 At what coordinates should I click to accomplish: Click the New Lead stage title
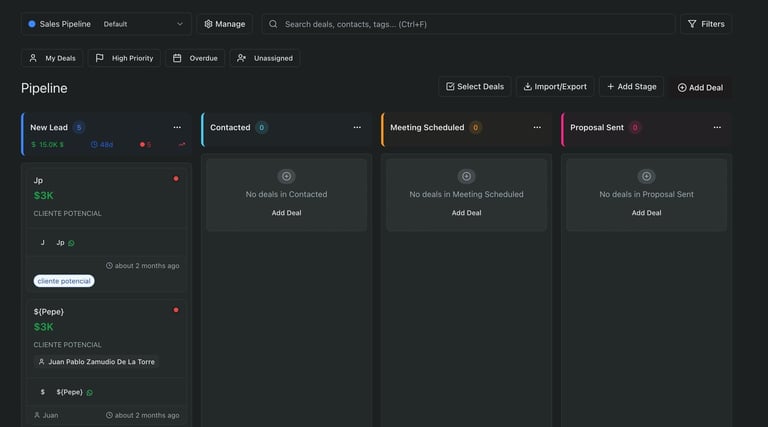tap(49, 127)
